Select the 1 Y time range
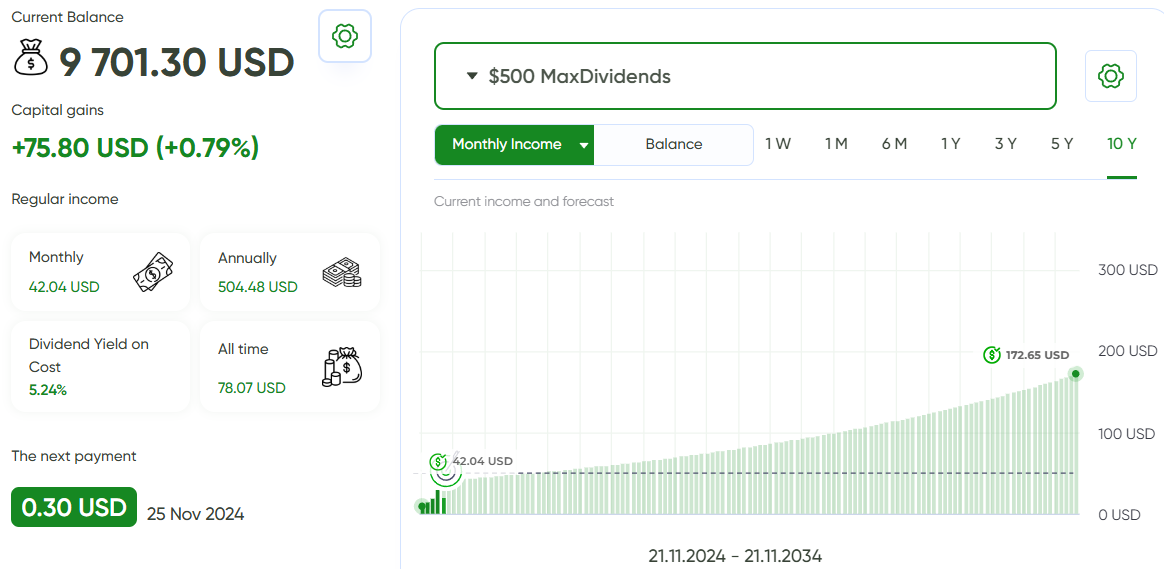This screenshot has width=1164, height=569. [951, 144]
